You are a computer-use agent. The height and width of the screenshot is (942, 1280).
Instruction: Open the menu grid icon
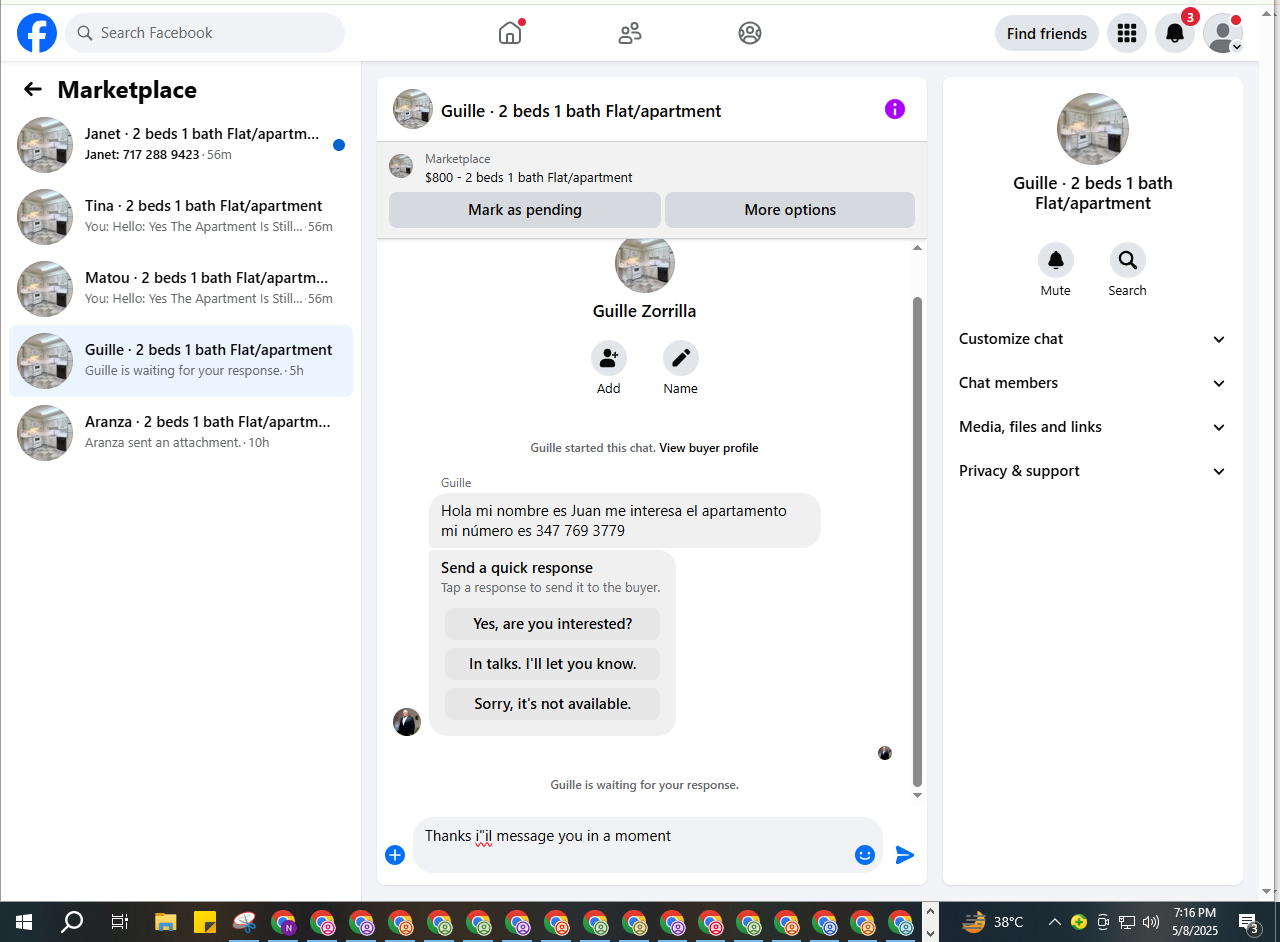(1127, 33)
